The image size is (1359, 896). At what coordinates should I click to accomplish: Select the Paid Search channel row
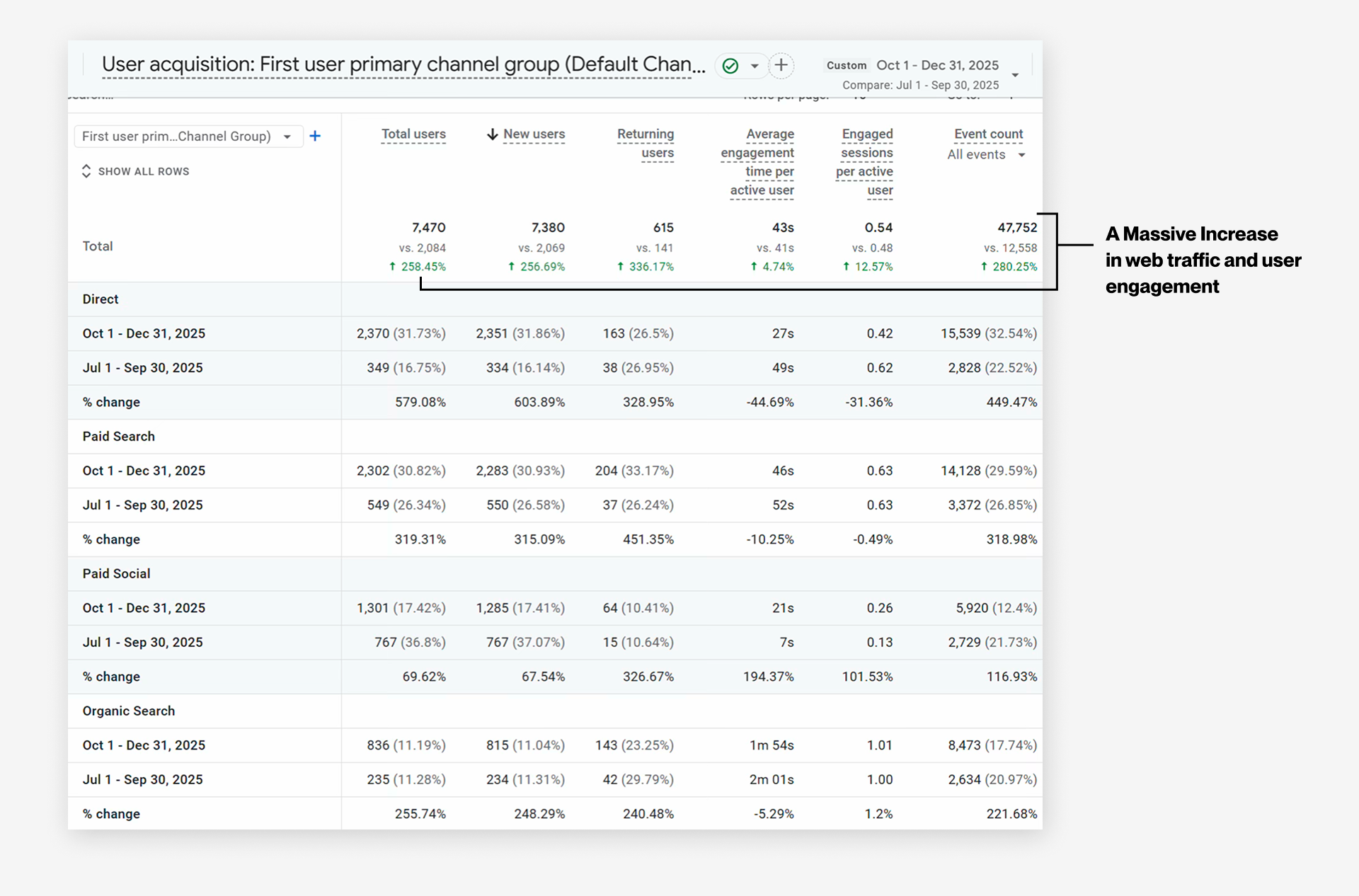coord(118,436)
